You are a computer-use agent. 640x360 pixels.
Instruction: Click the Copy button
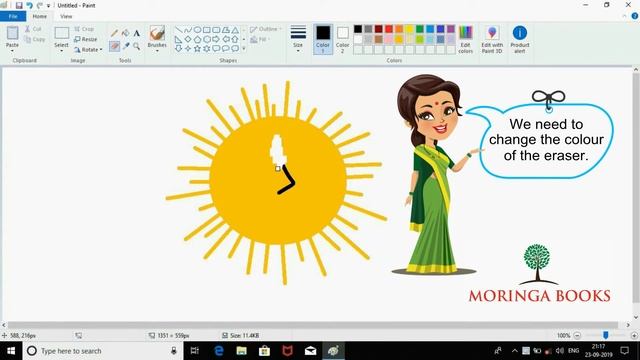tap(35, 40)
